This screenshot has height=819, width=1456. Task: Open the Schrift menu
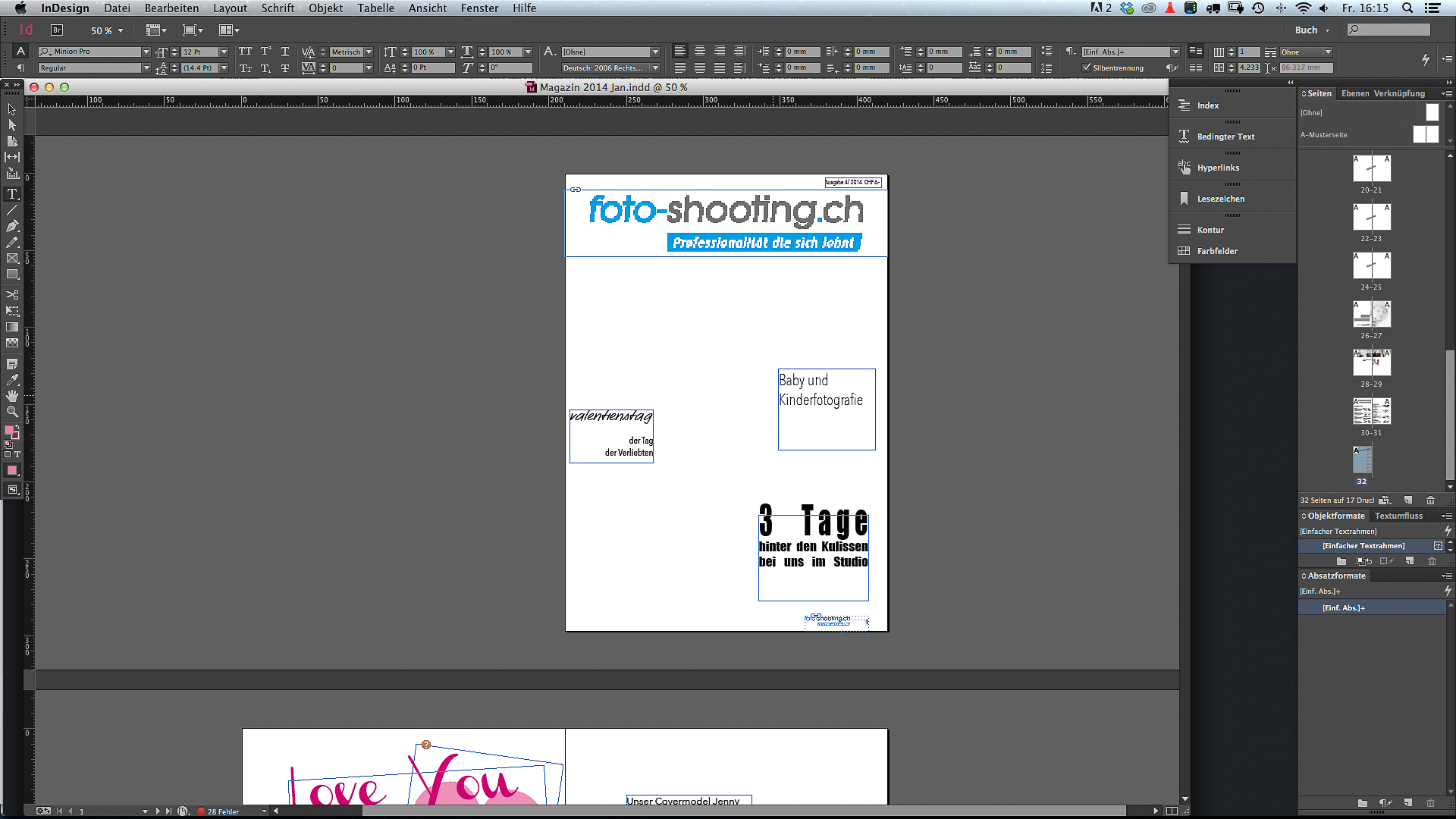[x=278, y=8]
